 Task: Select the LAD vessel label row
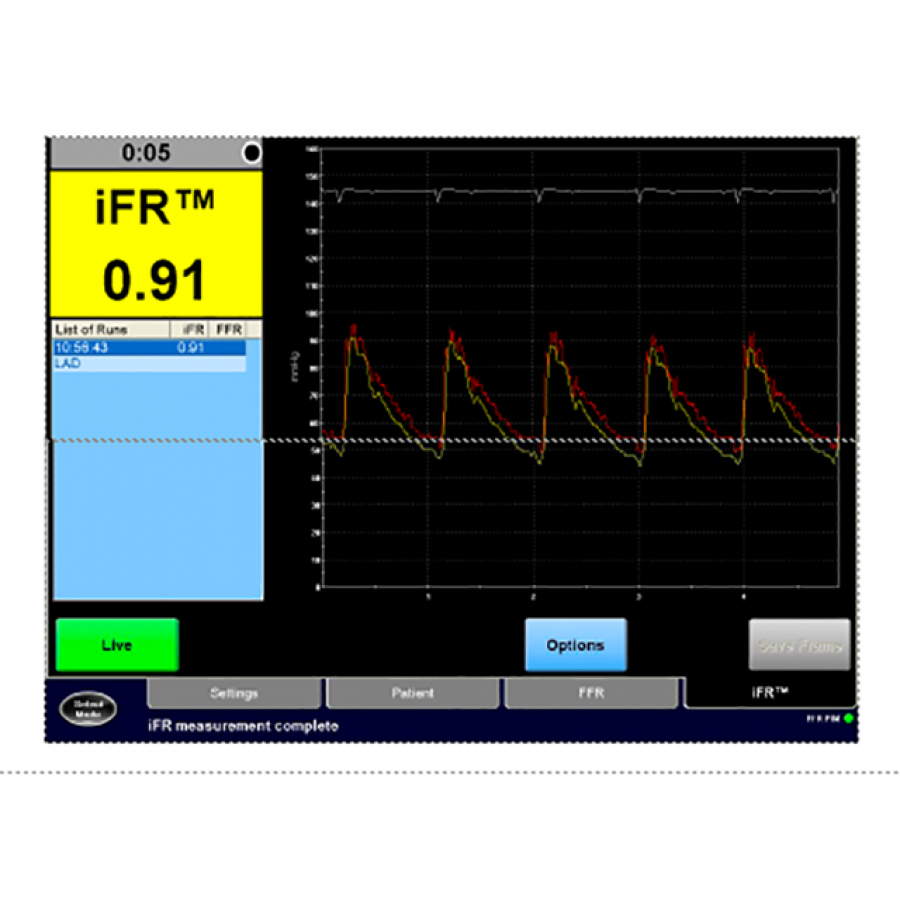(x=70, y=362)
